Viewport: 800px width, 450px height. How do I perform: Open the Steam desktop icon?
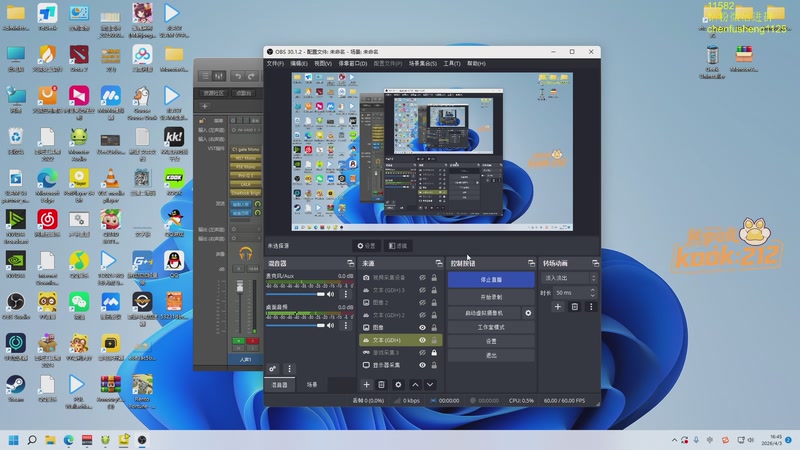coord(15,388)
